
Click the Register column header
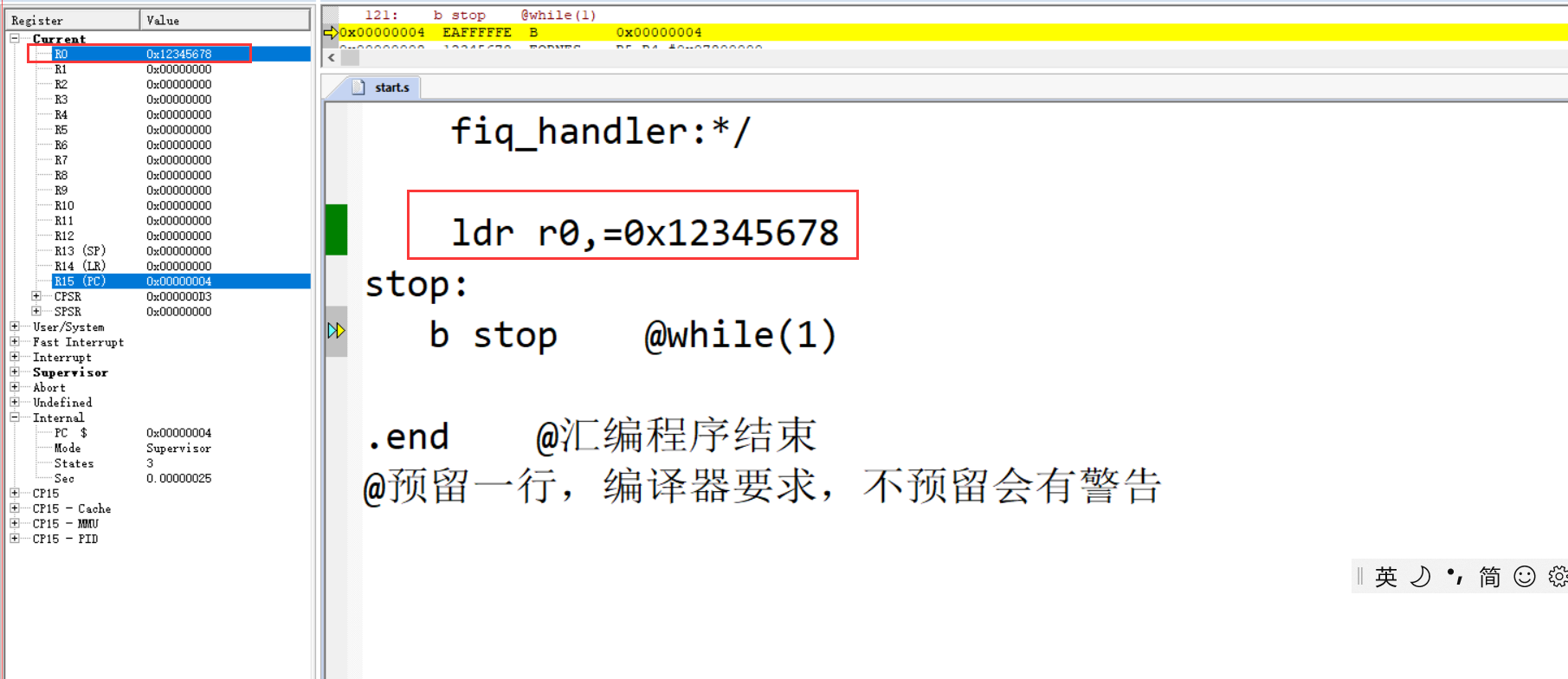[x=72, y=20]
